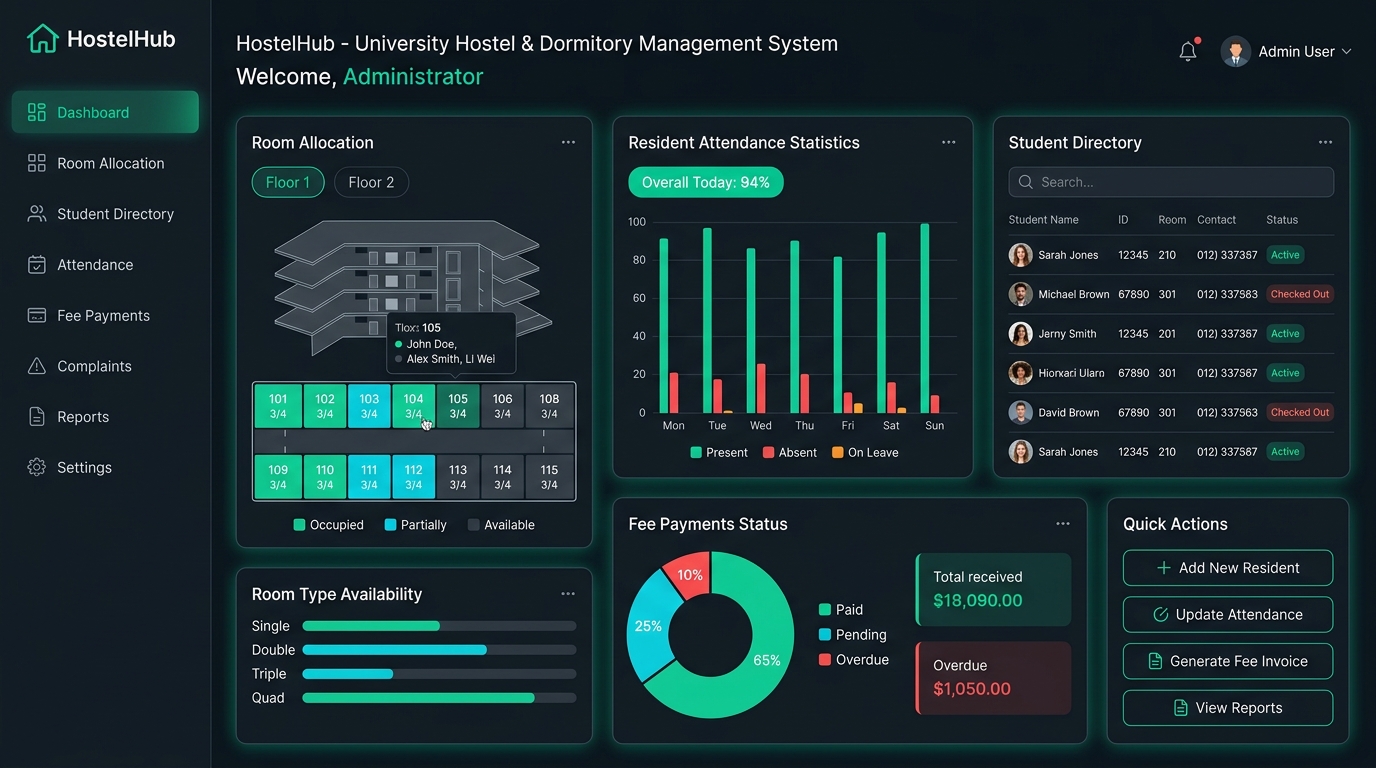
Task: Click the Dashboard sidebar icon
Action: point(37,112)
